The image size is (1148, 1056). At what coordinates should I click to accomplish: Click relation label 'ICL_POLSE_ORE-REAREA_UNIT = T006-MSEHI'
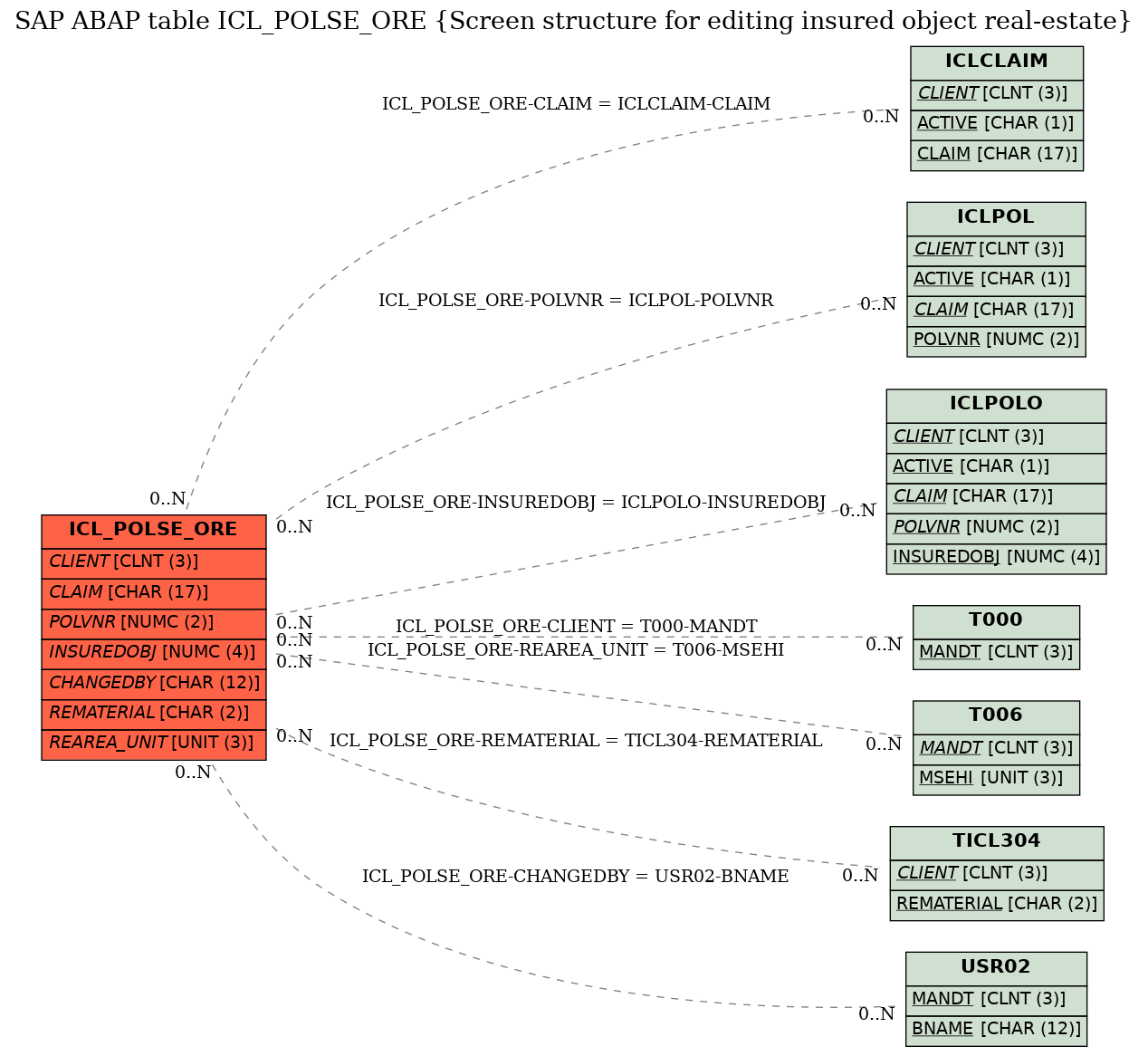coord(576,650)
